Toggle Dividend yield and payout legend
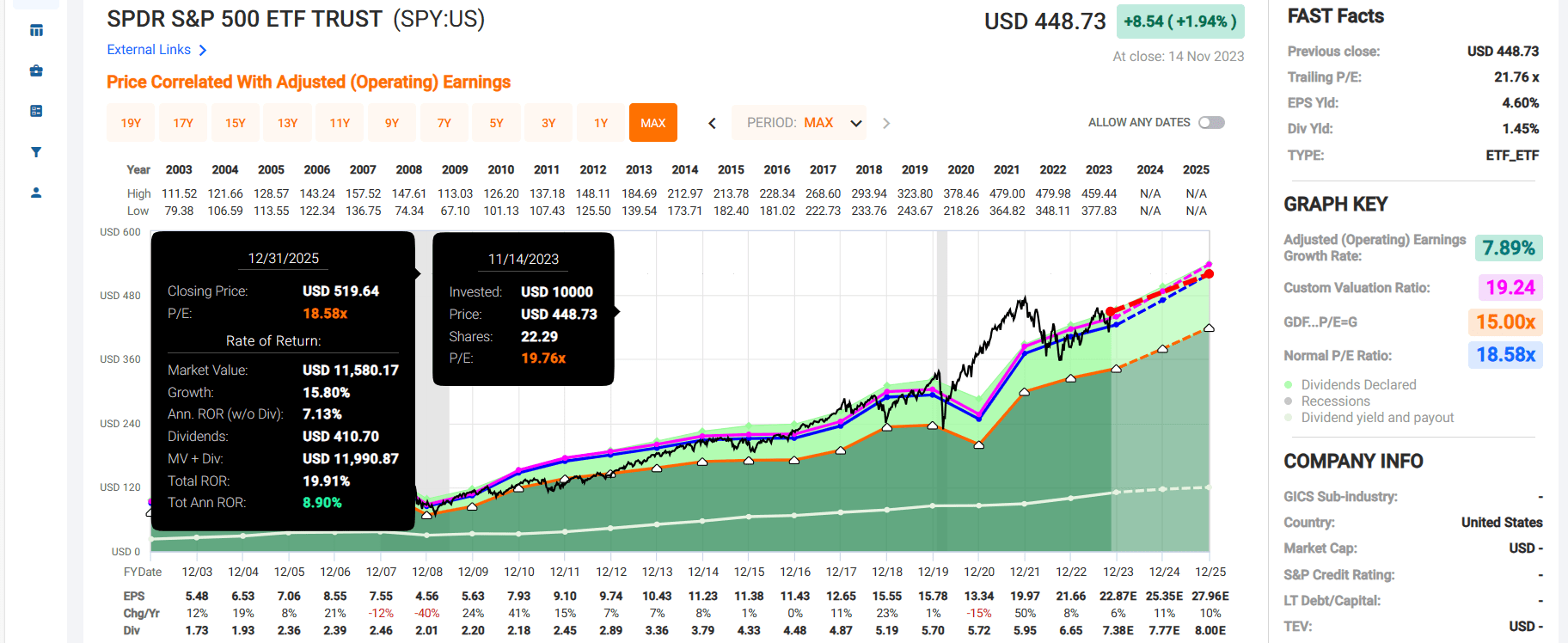1568x643 pixels. tap(1377, 418)
